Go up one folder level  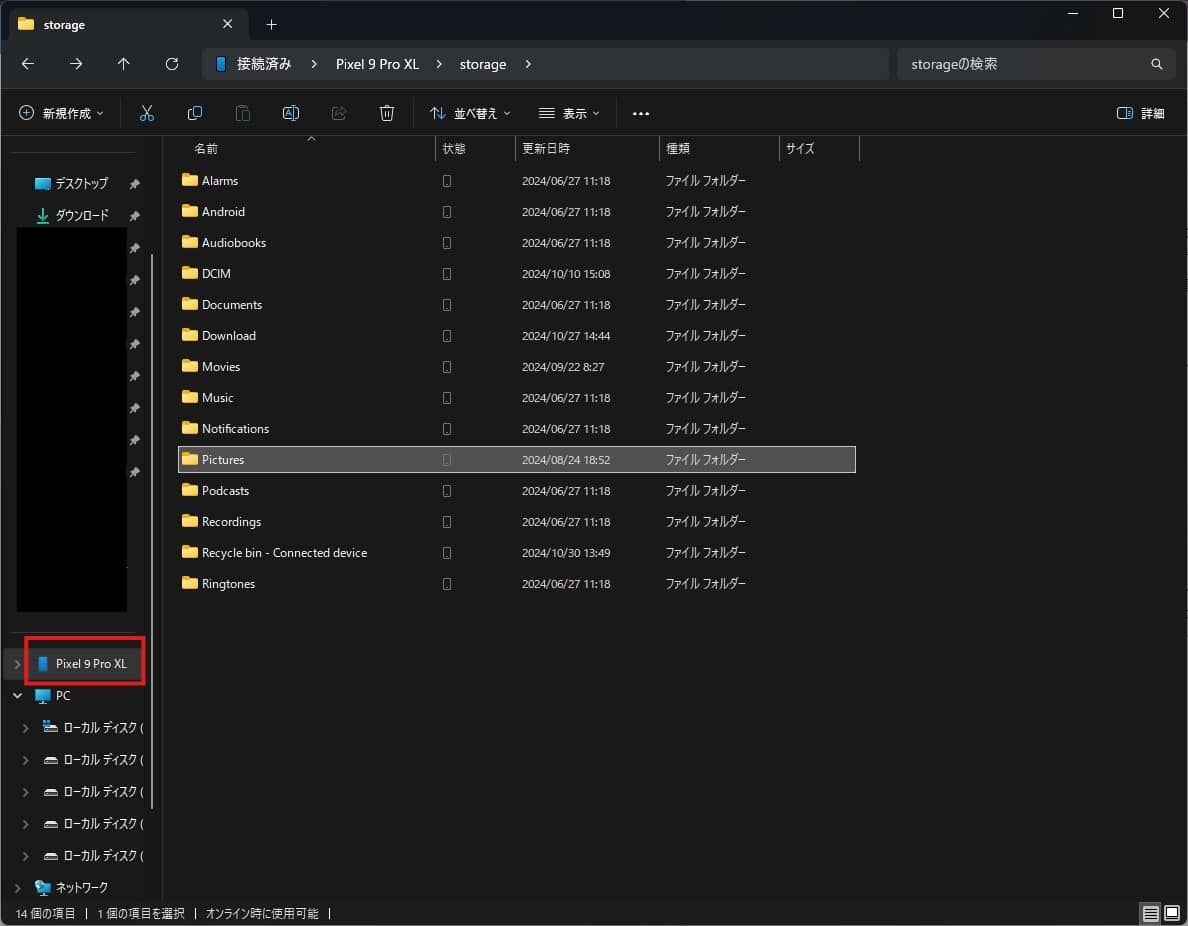(x=124, y=64)
